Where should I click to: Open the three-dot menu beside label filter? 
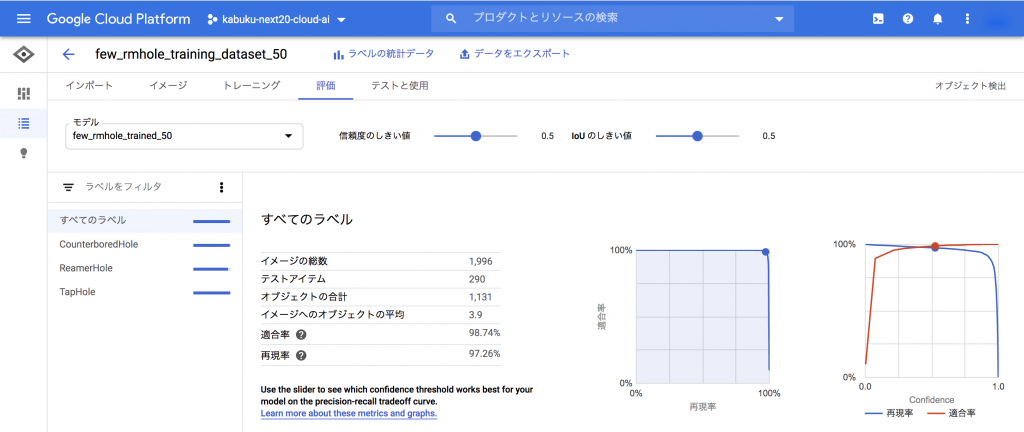coord(221,187)
